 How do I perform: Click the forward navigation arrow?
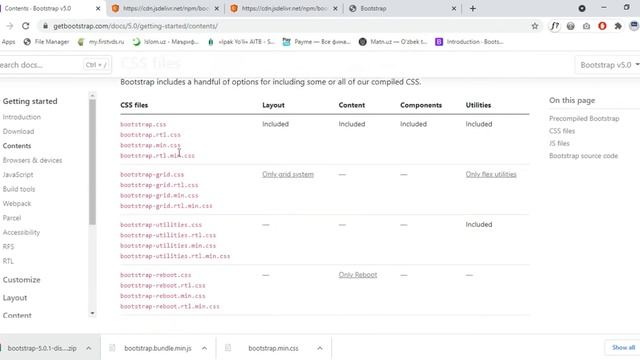point(10,26)
